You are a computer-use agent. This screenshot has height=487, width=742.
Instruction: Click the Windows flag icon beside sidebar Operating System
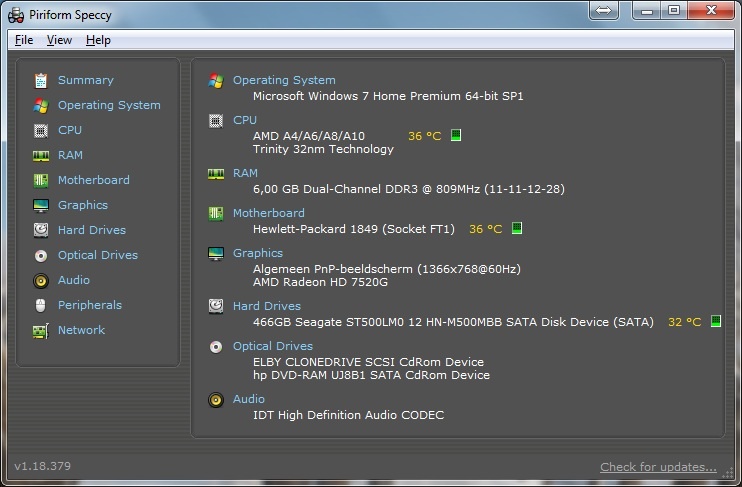point(41,106)
